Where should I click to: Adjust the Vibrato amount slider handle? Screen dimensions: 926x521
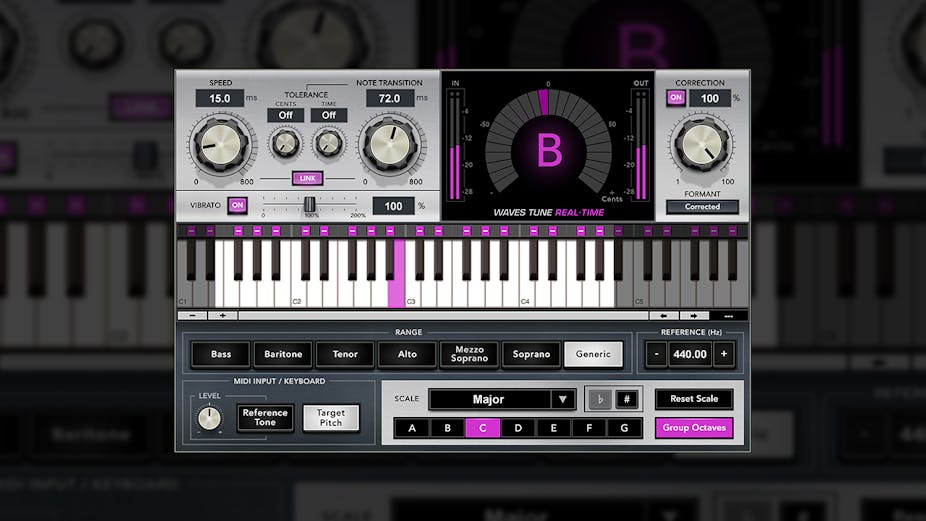click(310, 204)
